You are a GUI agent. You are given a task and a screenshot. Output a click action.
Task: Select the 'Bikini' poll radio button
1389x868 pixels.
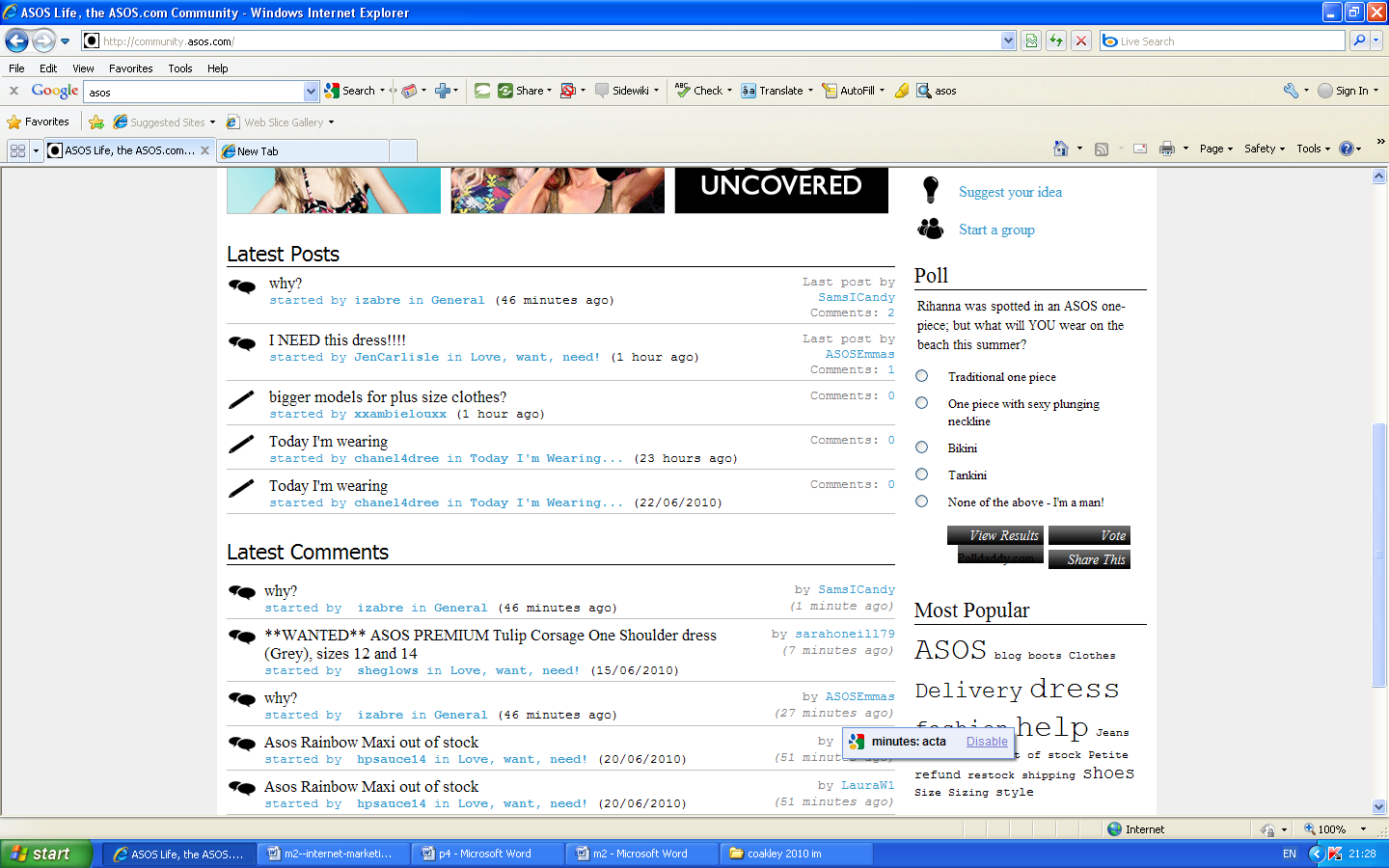coord(922,448)
